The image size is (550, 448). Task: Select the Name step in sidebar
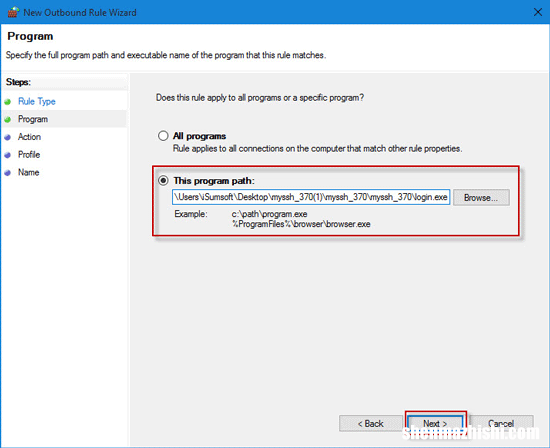point(28,172)
